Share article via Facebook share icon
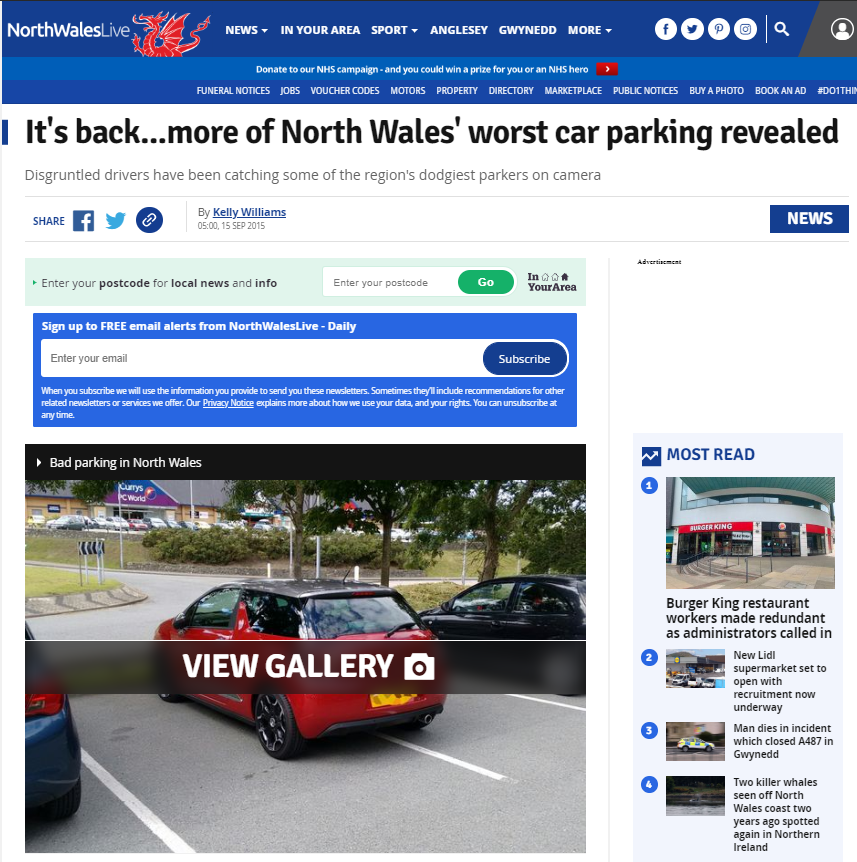Screen dimensions: 857x862 84,221
